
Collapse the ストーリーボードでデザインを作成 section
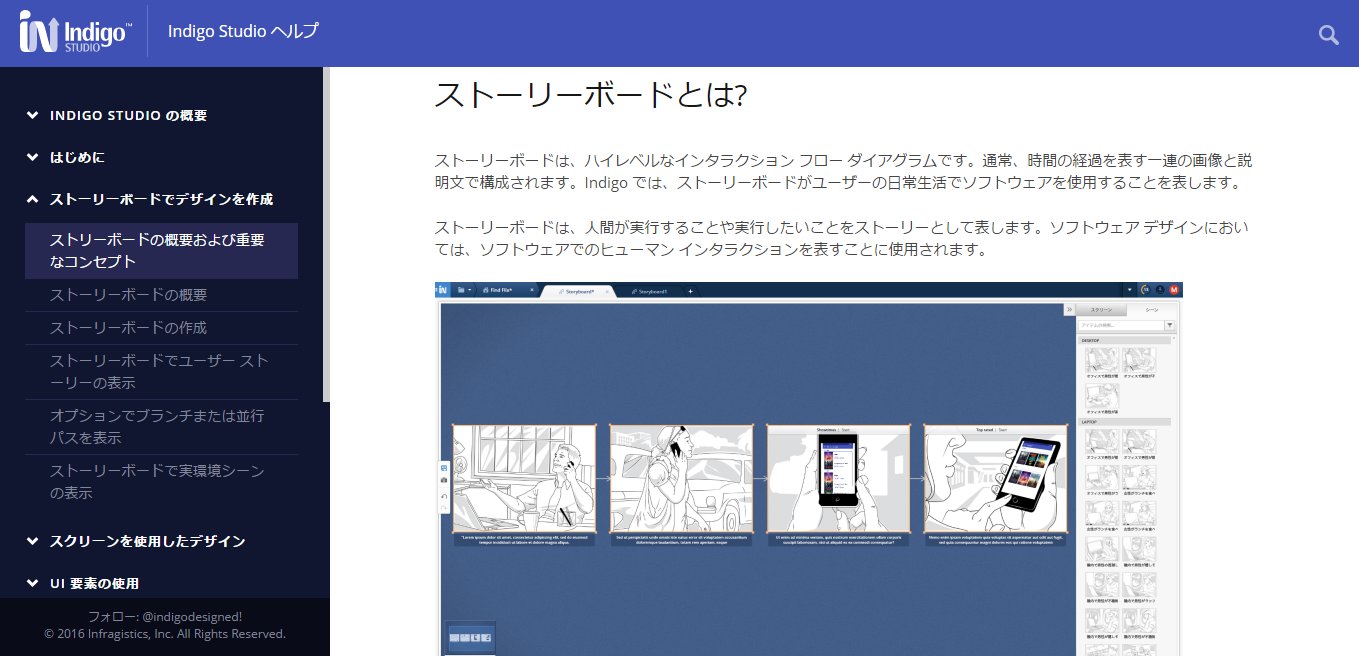click(160, 199)
